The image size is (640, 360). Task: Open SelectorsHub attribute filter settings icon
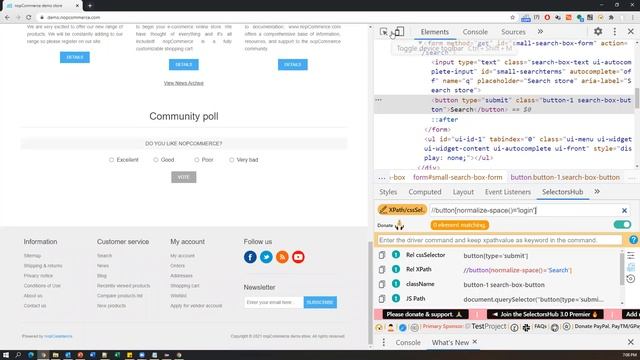pos(631,256)
